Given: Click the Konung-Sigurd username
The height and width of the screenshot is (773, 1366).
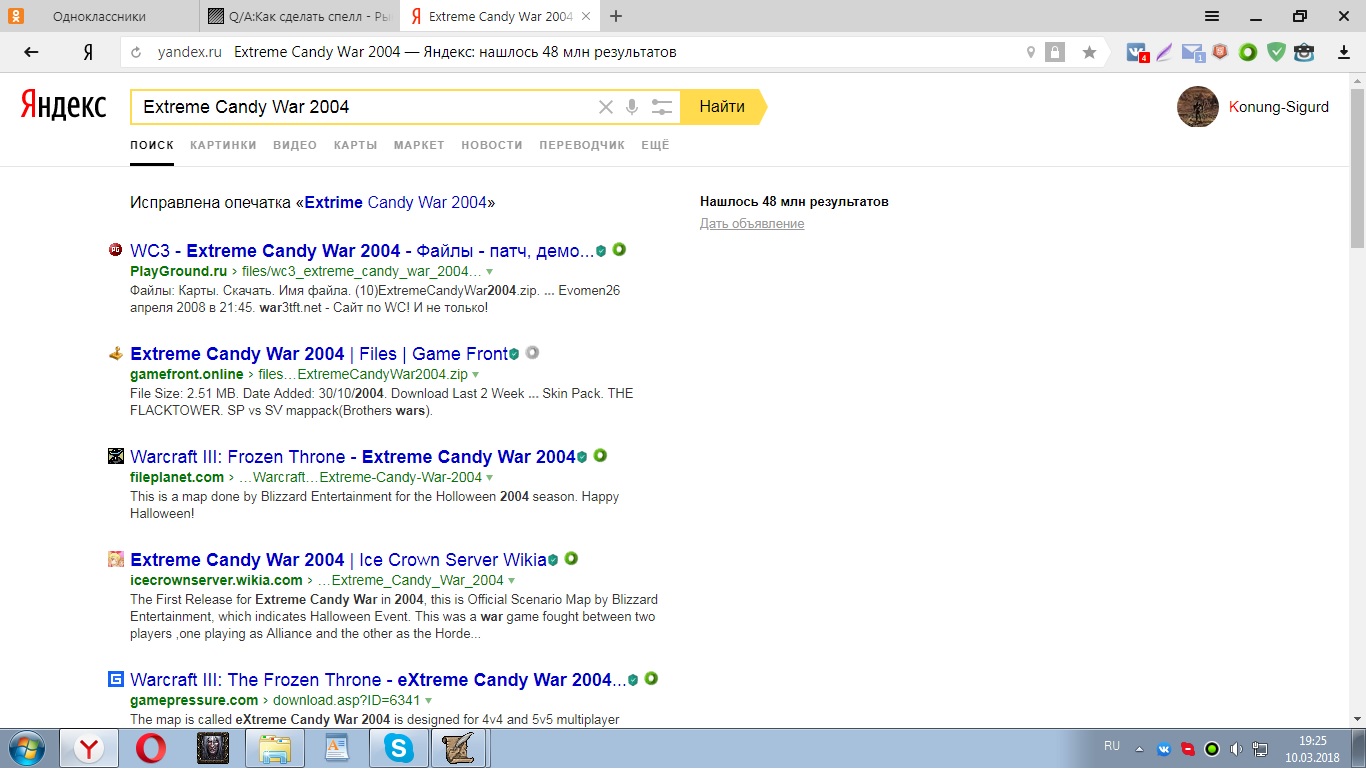Looking at the screenshot, I should point(1279,107).
